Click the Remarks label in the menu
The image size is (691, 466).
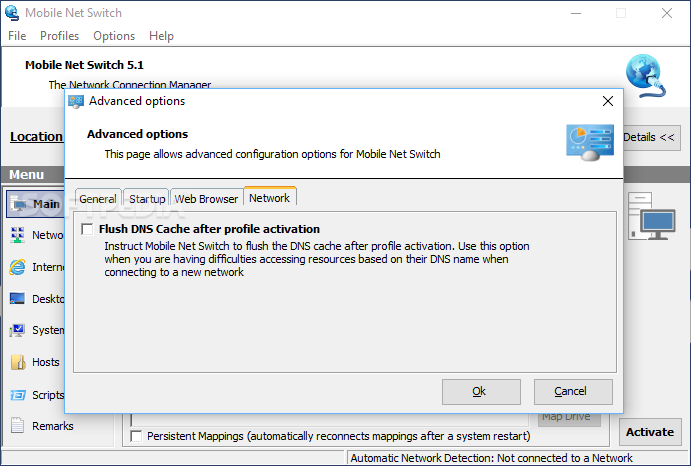point(52,426)
